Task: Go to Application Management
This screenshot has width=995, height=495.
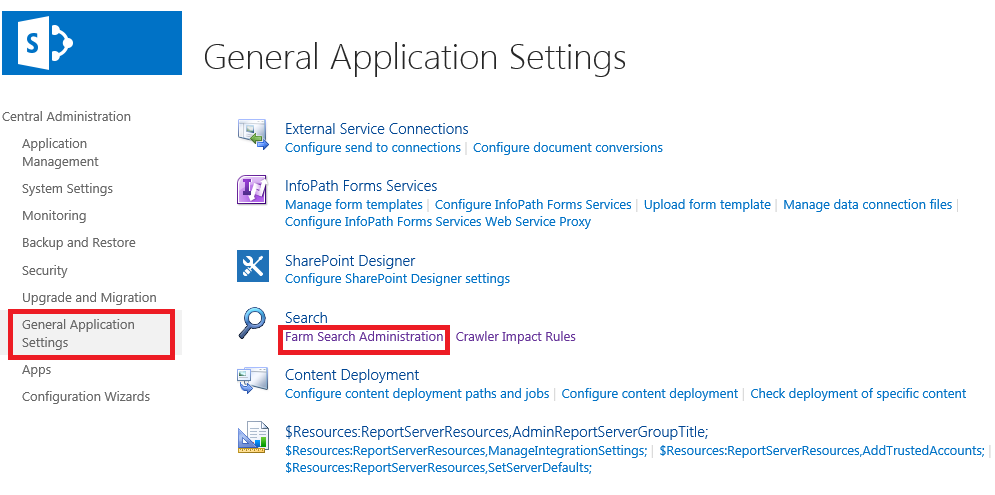Action: tap(60, 152)
